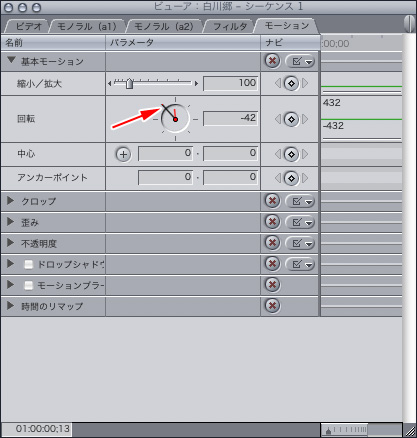
Task: Add keyframe for アンカーポイント
Action: tap(291, 178)
